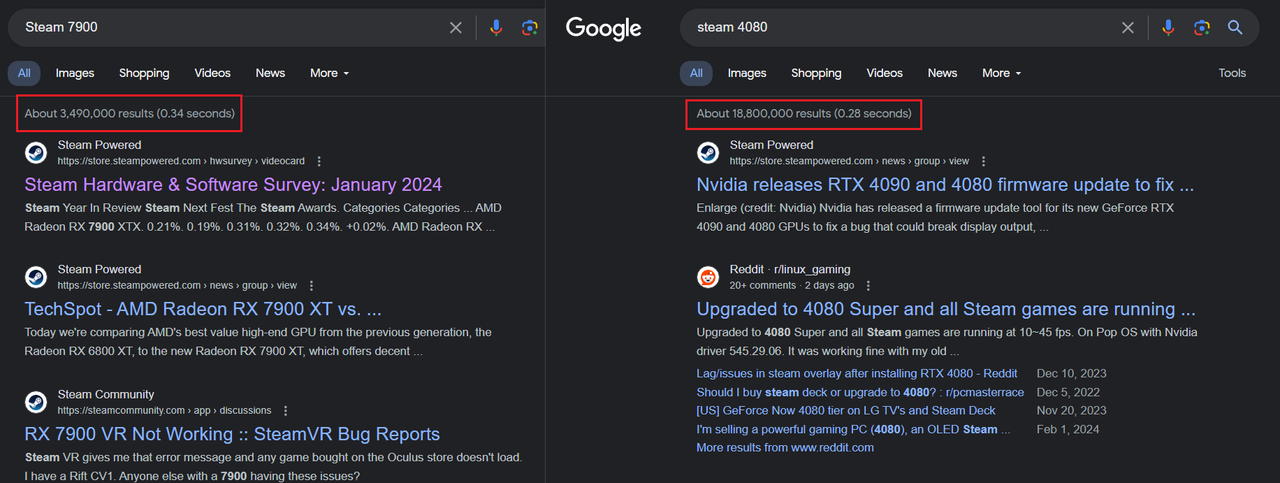Image resolution: width=1280 pixels, height=483 pixels.
Task: Select the All tab in the left 'Steam 7900' window
Action: click(x=24, y=73)
